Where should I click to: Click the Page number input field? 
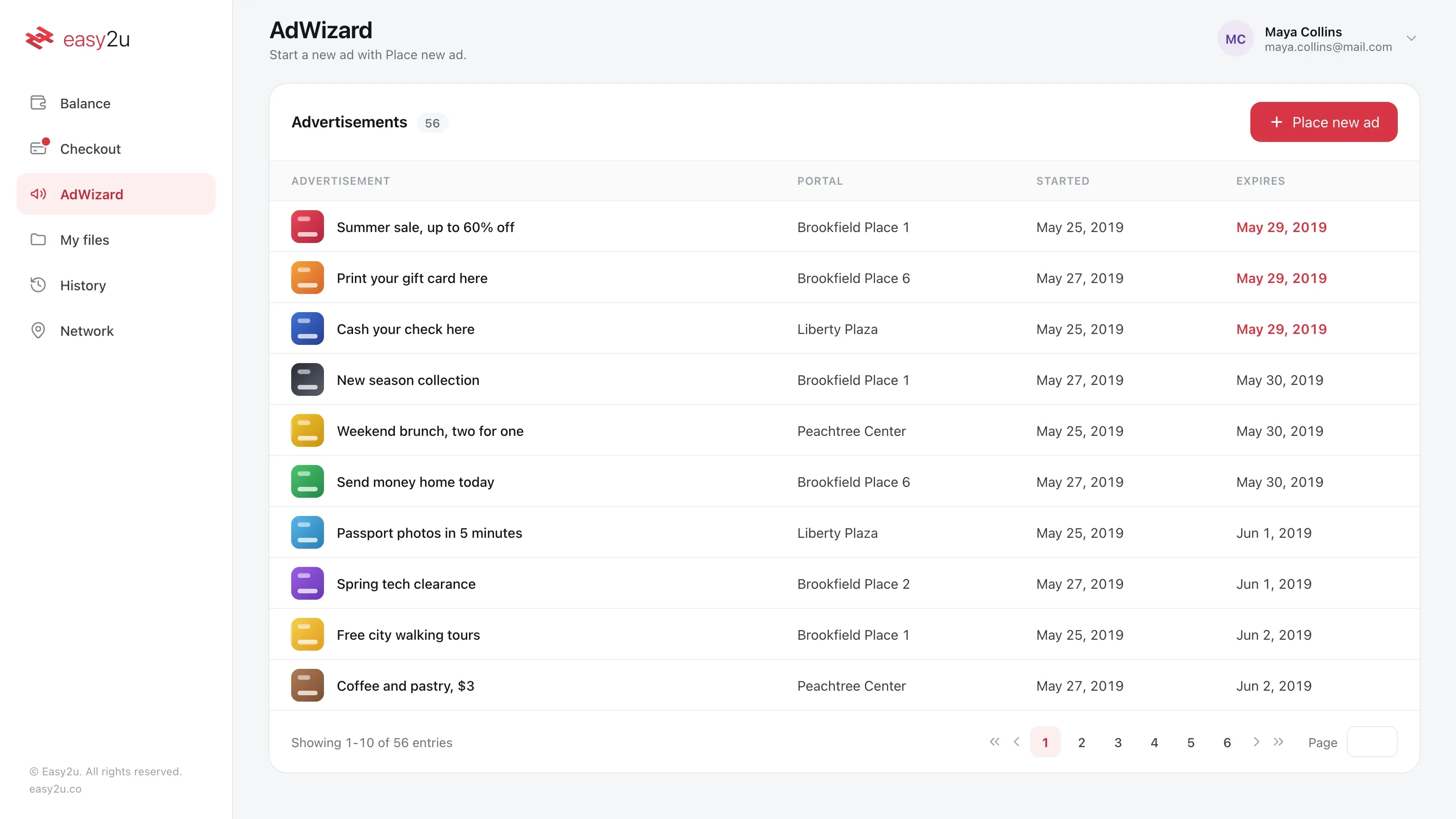1372,742
